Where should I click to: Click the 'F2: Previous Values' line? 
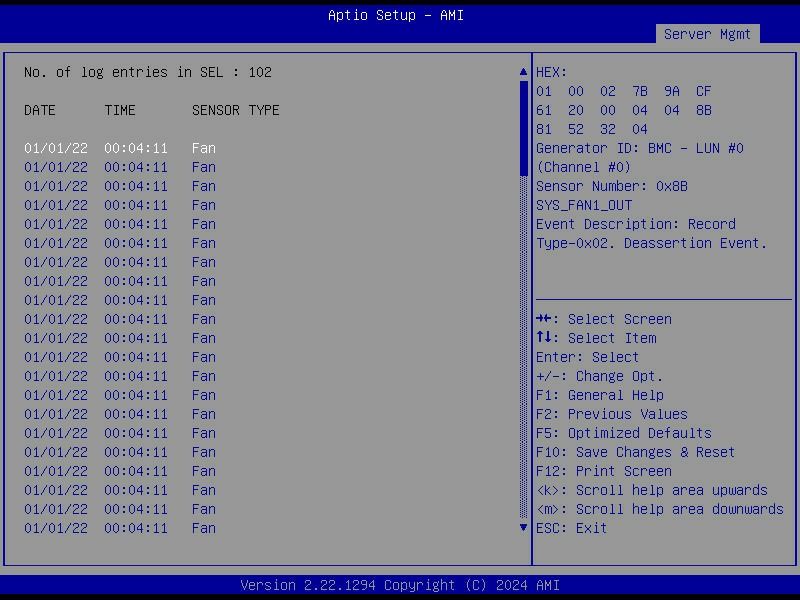coord(612,414)
